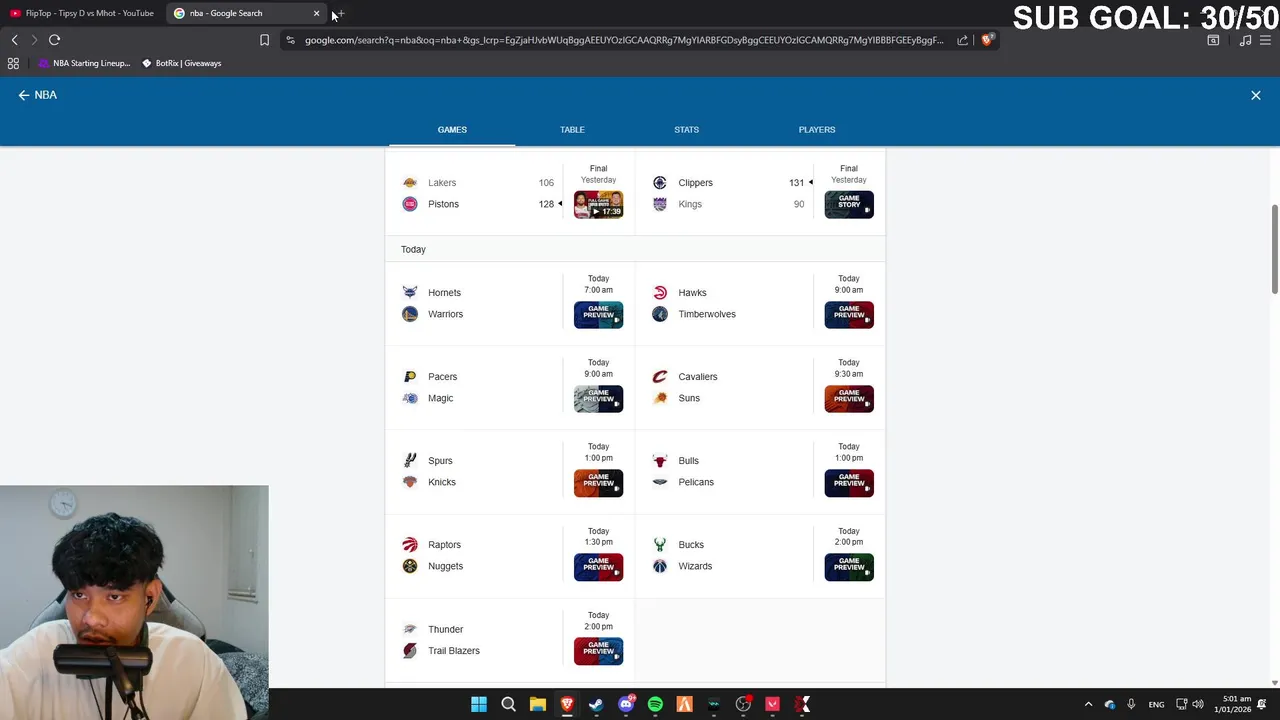The height and width of the screenshot is (720, 1280).
Task: Open Raptors vs Nuggets game preview
Action: [x=598, y=567]
